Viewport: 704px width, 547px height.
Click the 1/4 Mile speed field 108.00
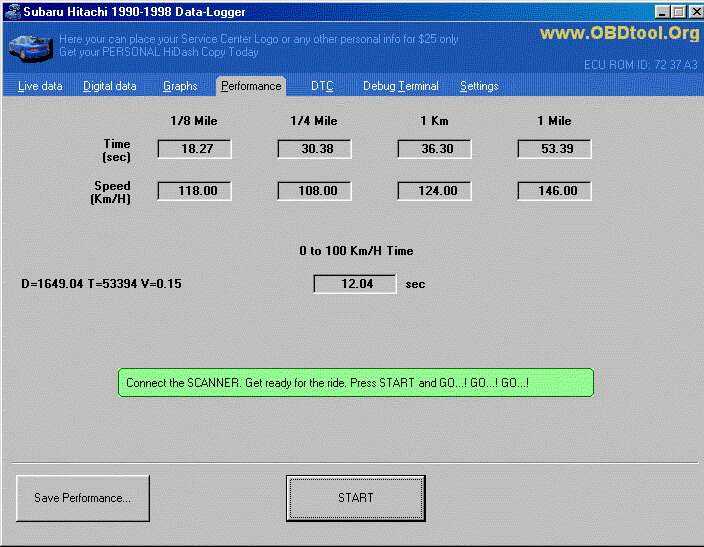pyautogui.click(x=314, y=191)
